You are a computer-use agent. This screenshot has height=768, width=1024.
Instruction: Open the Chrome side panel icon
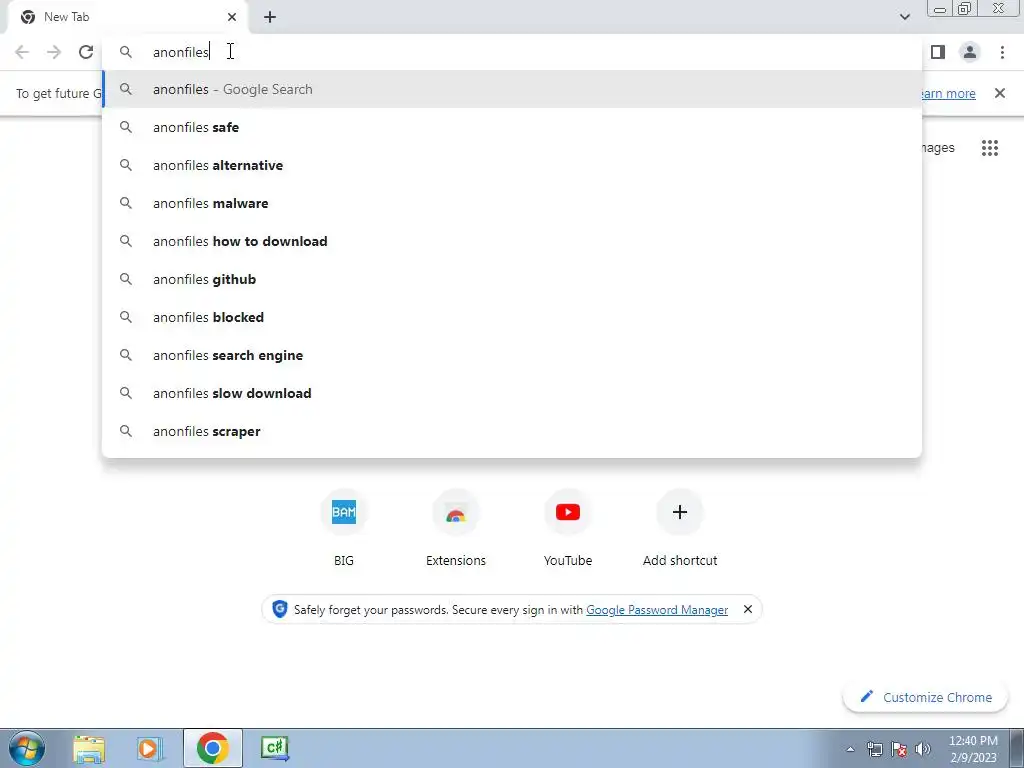[x=938, y=52]
